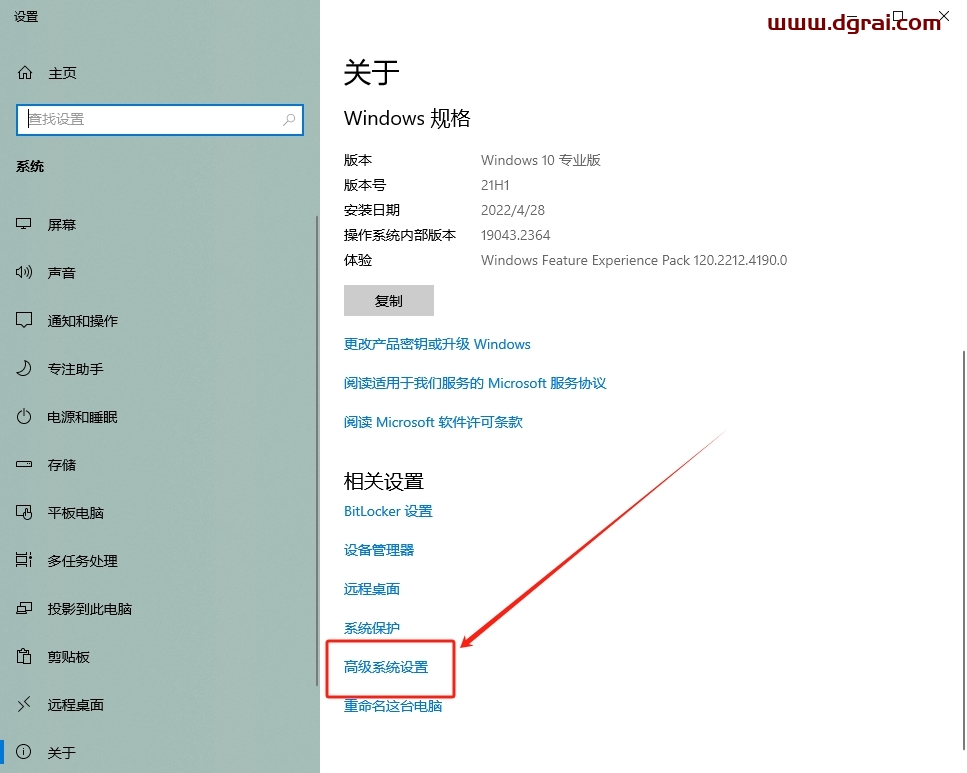Viewport: 967px width, 773px height.
Task: Click the search magnifier icon
Action: tap(289, 119)
